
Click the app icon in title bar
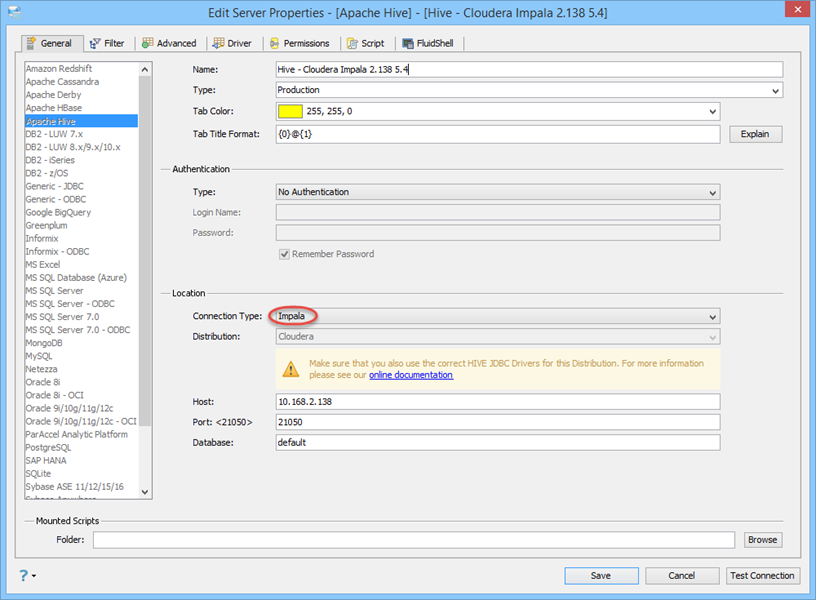(x=15, y=12)
